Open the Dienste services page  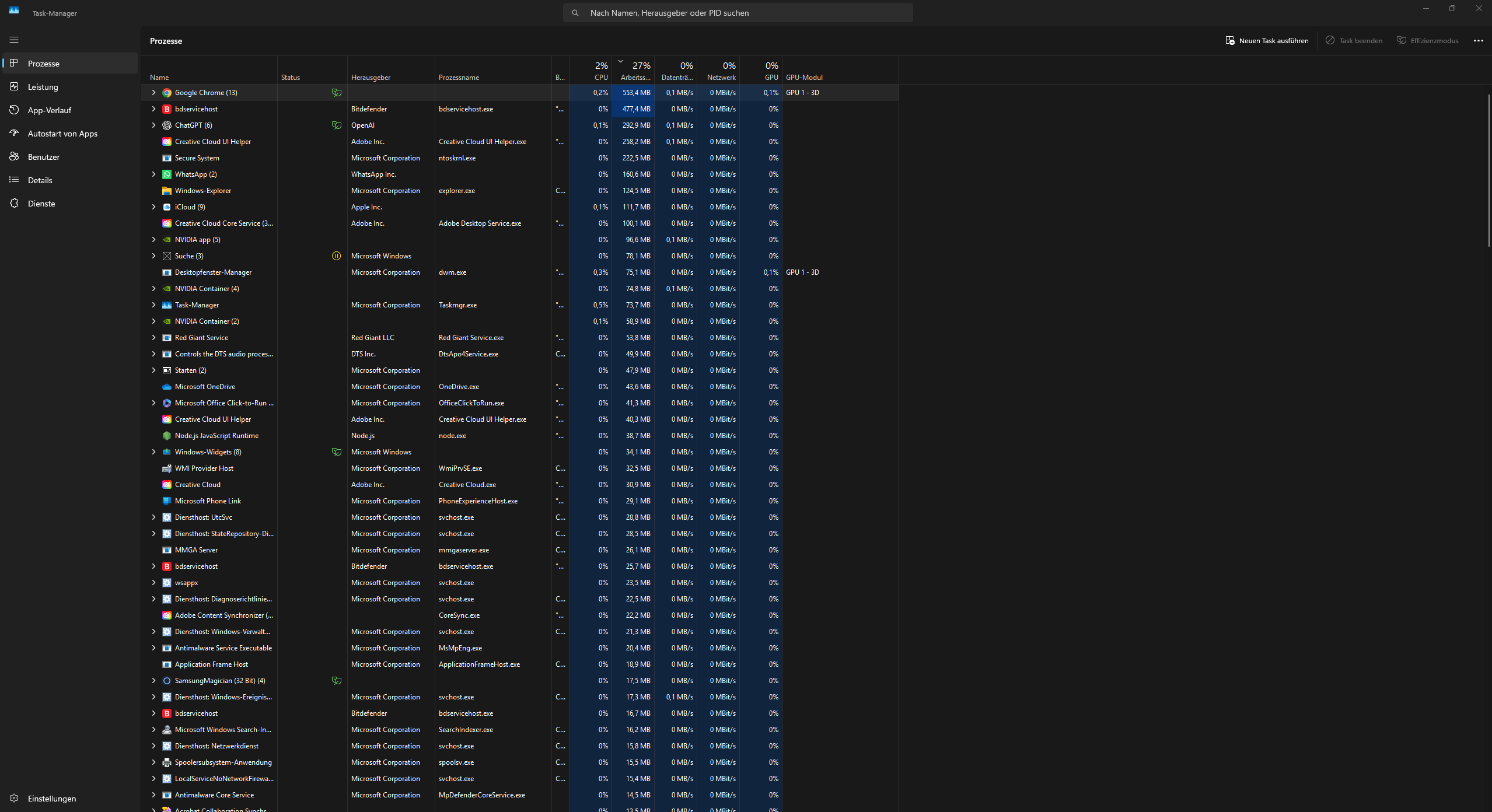click(41, 204)
